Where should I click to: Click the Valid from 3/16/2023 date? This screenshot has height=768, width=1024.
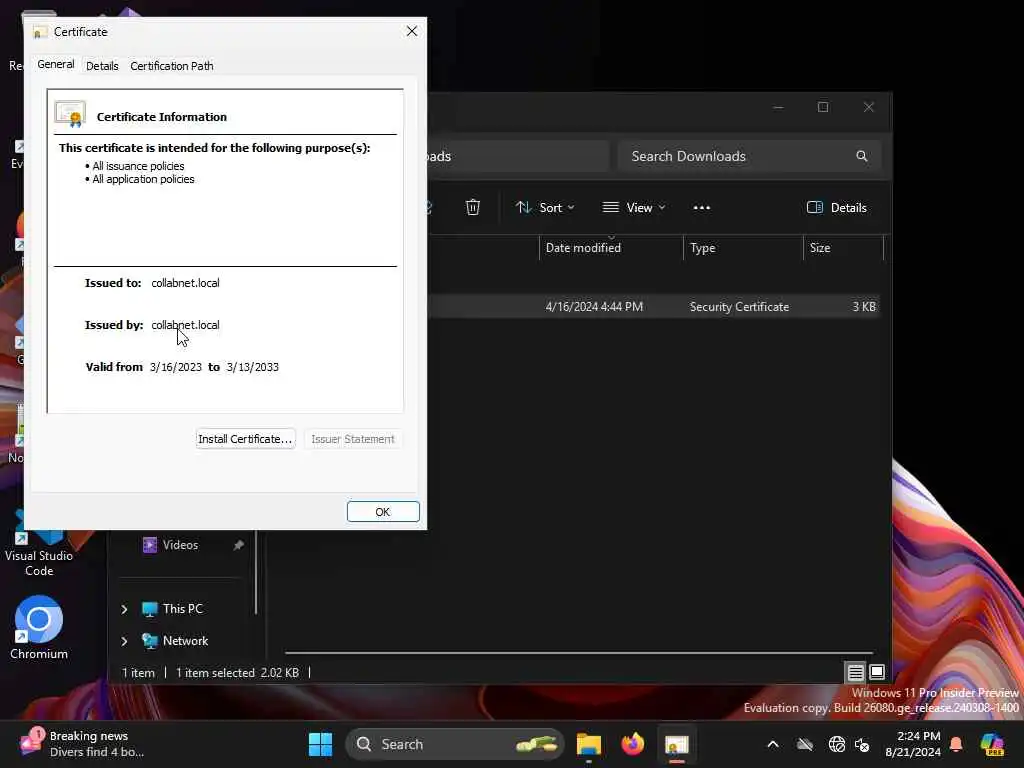coord(176,367)
